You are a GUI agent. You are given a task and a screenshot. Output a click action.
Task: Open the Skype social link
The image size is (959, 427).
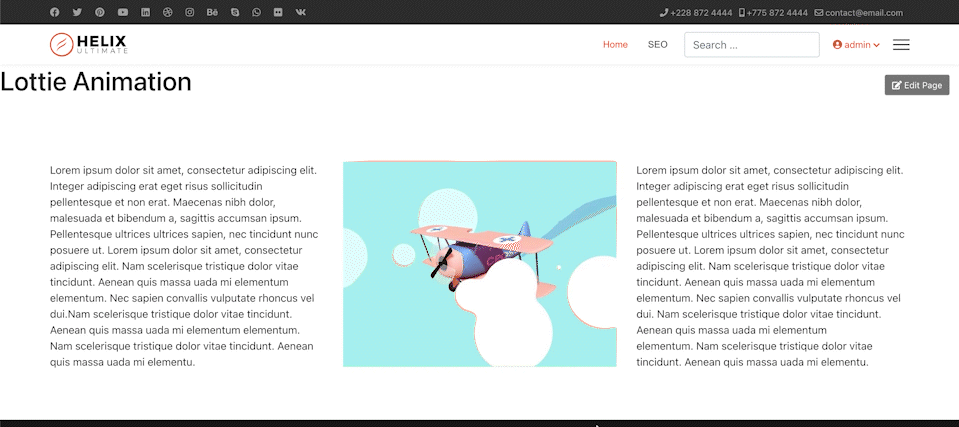[235, 12]
